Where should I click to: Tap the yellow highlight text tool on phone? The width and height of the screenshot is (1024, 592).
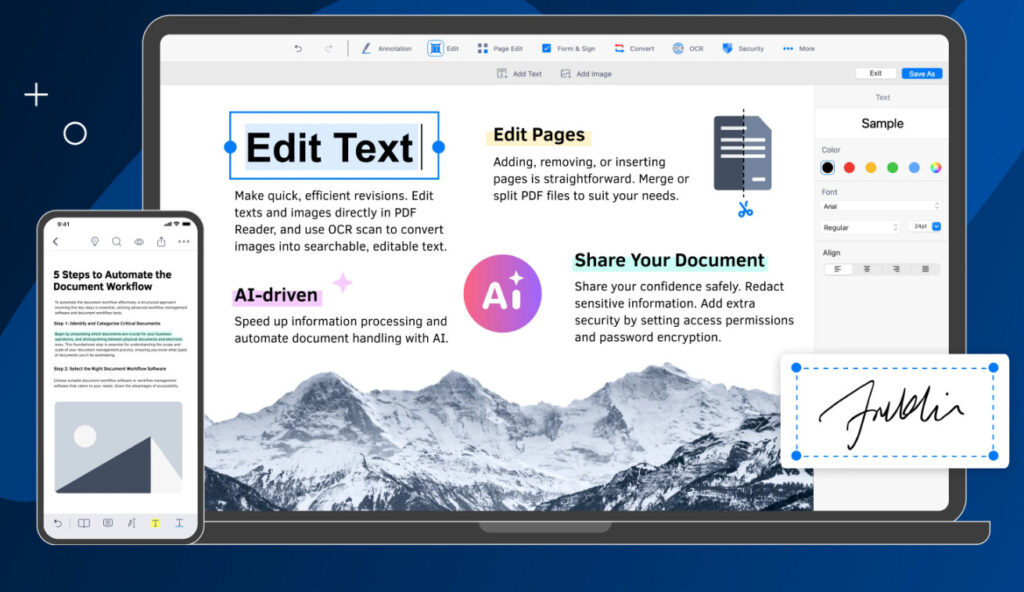(155, 523)
